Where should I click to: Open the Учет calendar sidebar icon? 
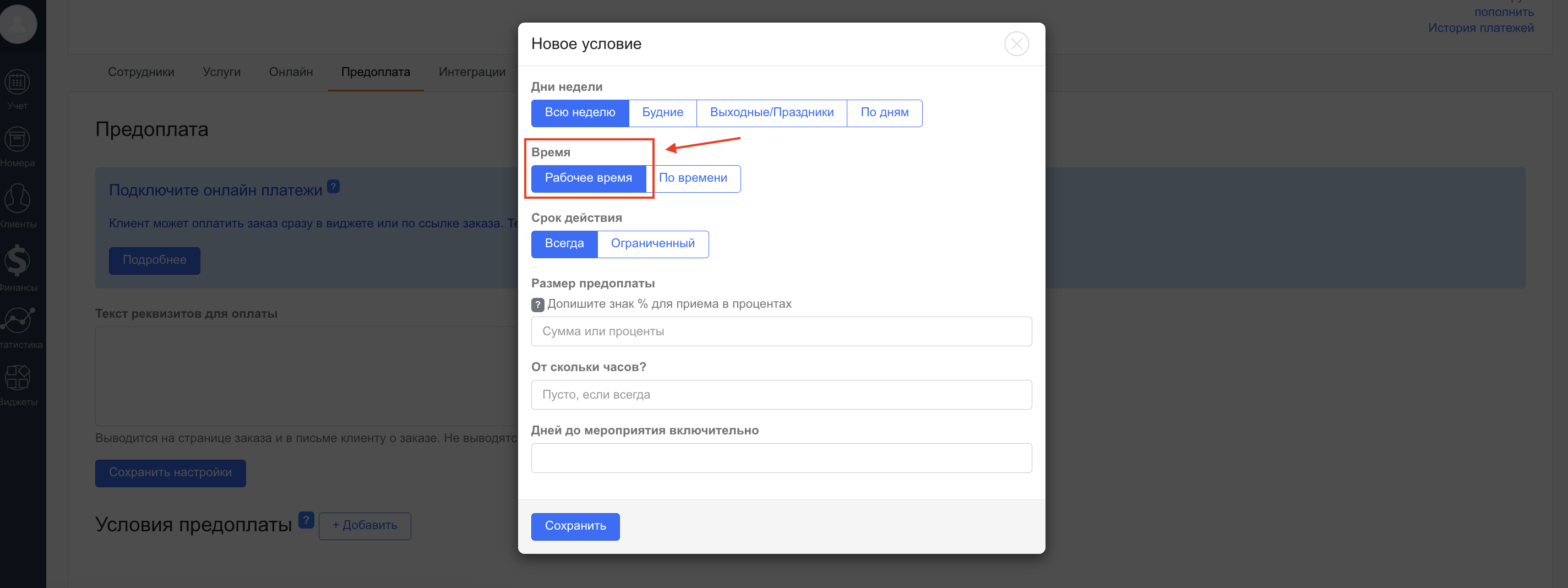pyautogui.click(x=17, y=82)
